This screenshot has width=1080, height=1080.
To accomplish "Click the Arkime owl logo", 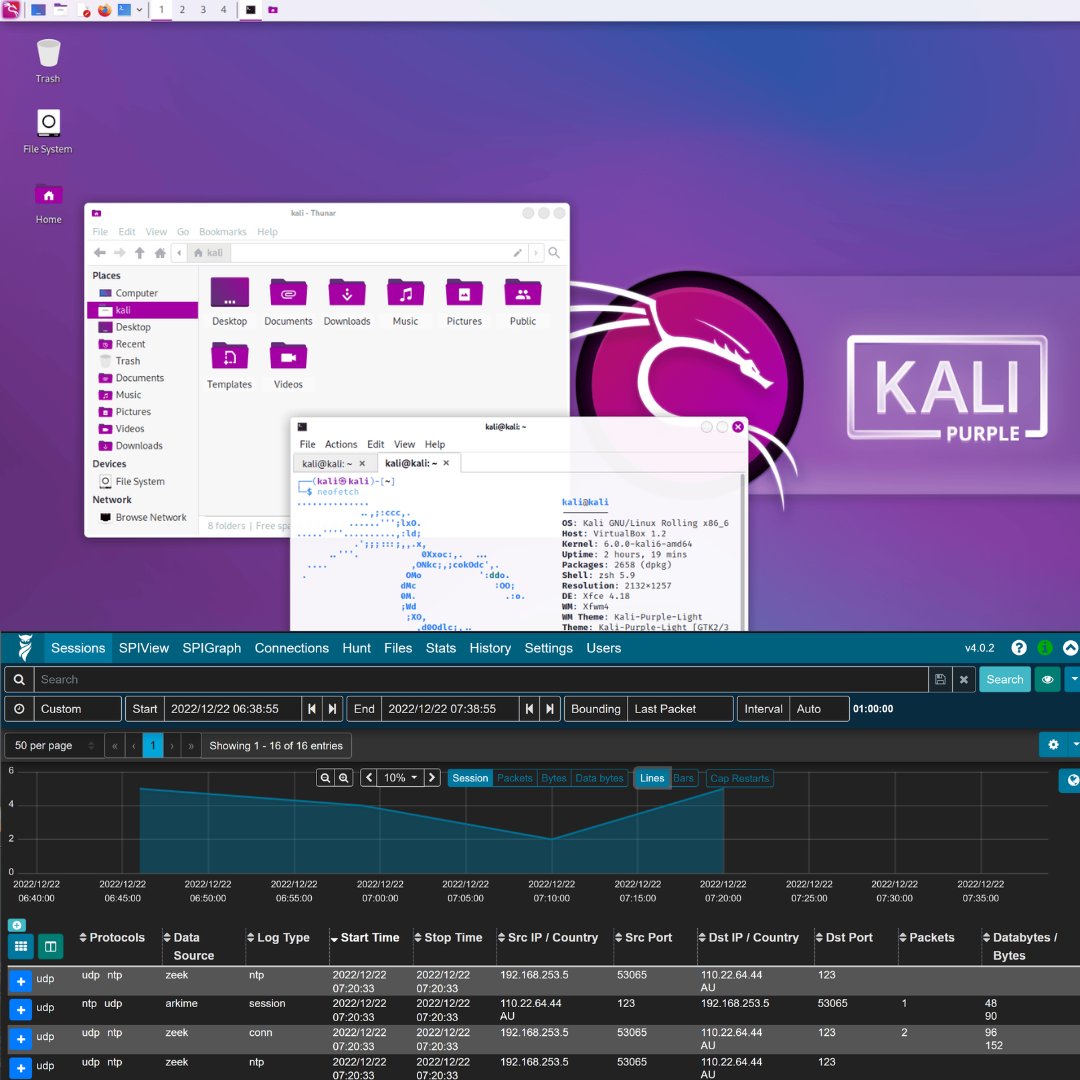I will coord(25,648).
